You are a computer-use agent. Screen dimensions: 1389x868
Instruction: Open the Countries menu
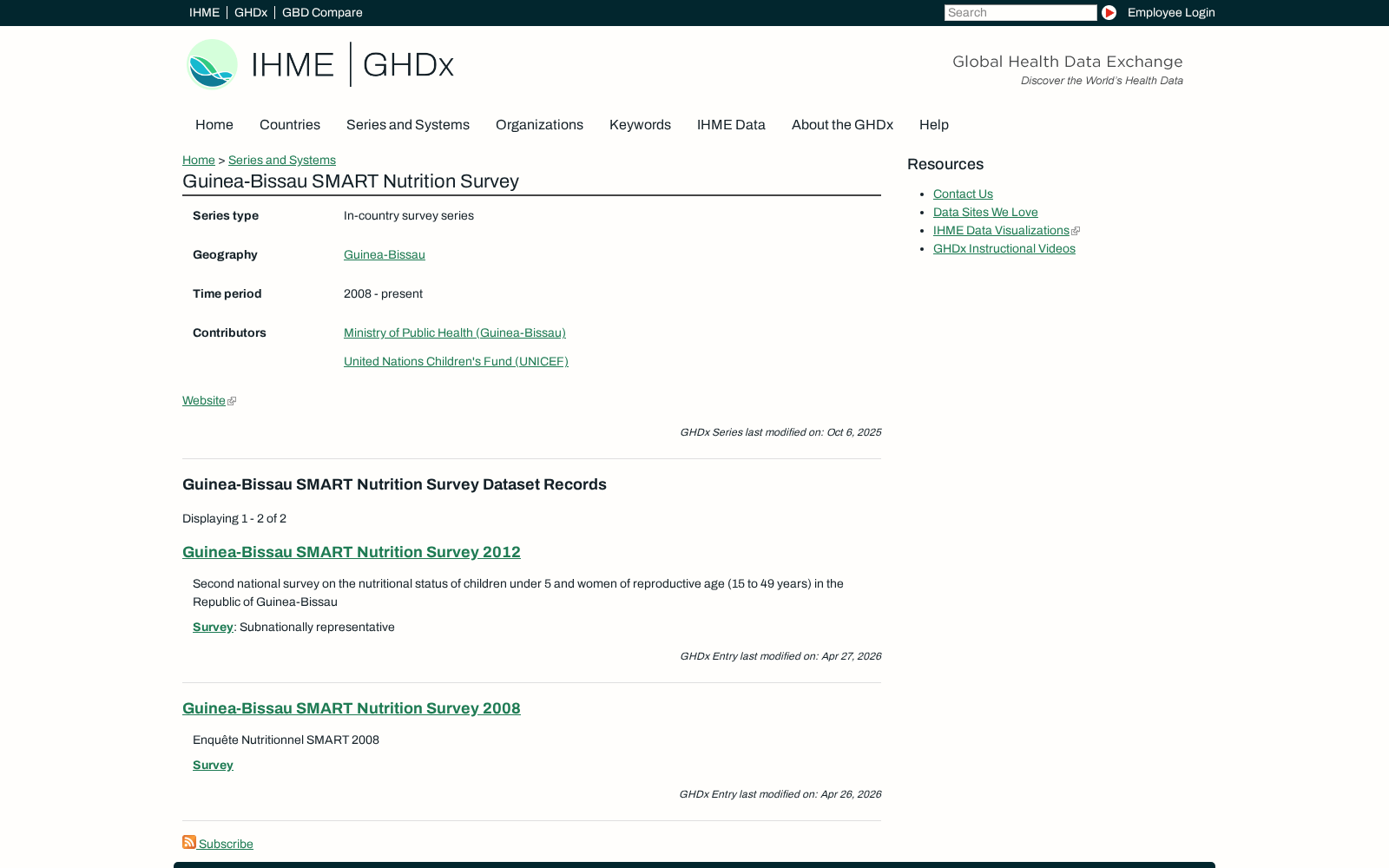coord(290,125)
